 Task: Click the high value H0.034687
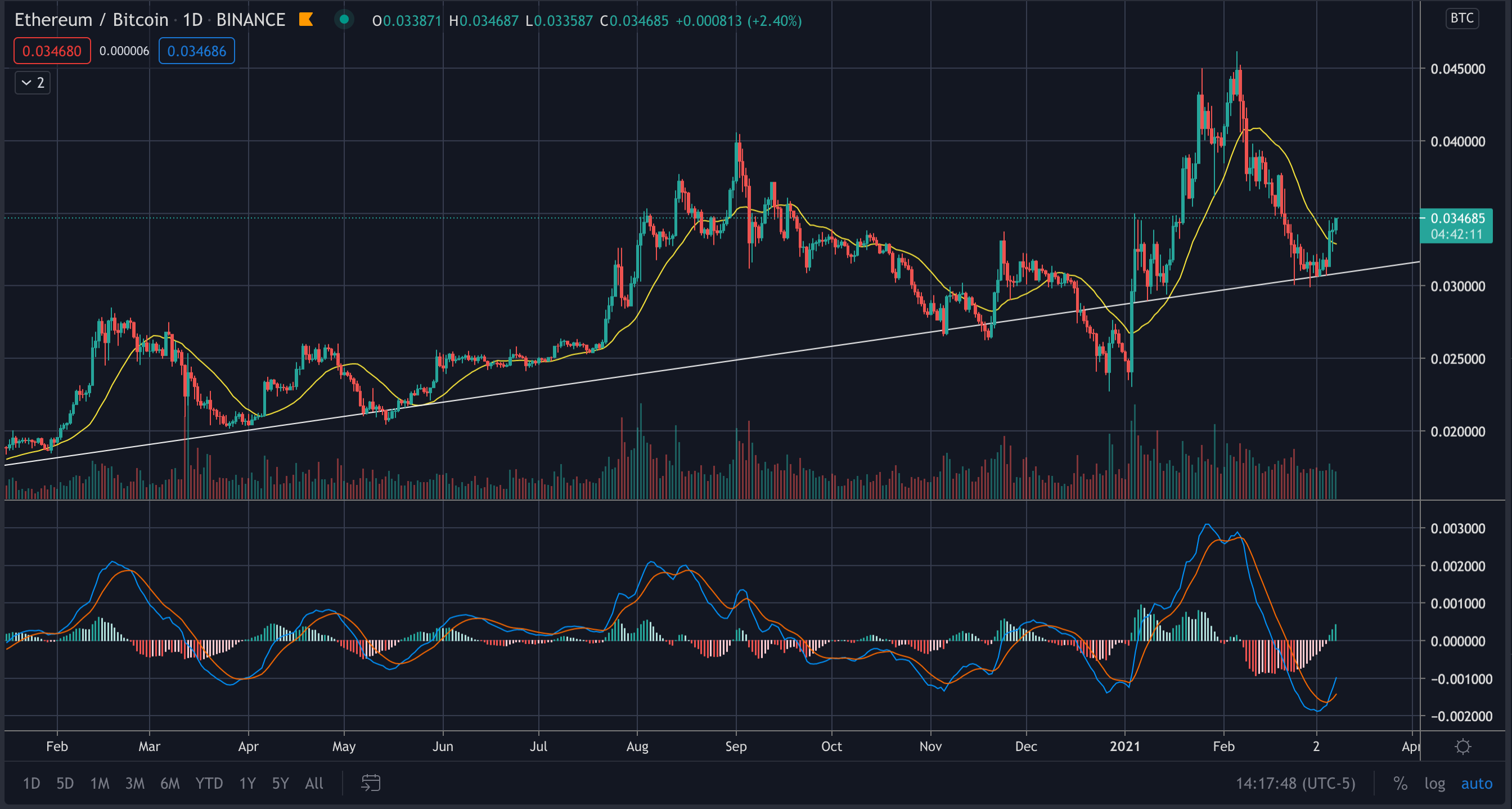pyautogui.click(x=484, y=21)
